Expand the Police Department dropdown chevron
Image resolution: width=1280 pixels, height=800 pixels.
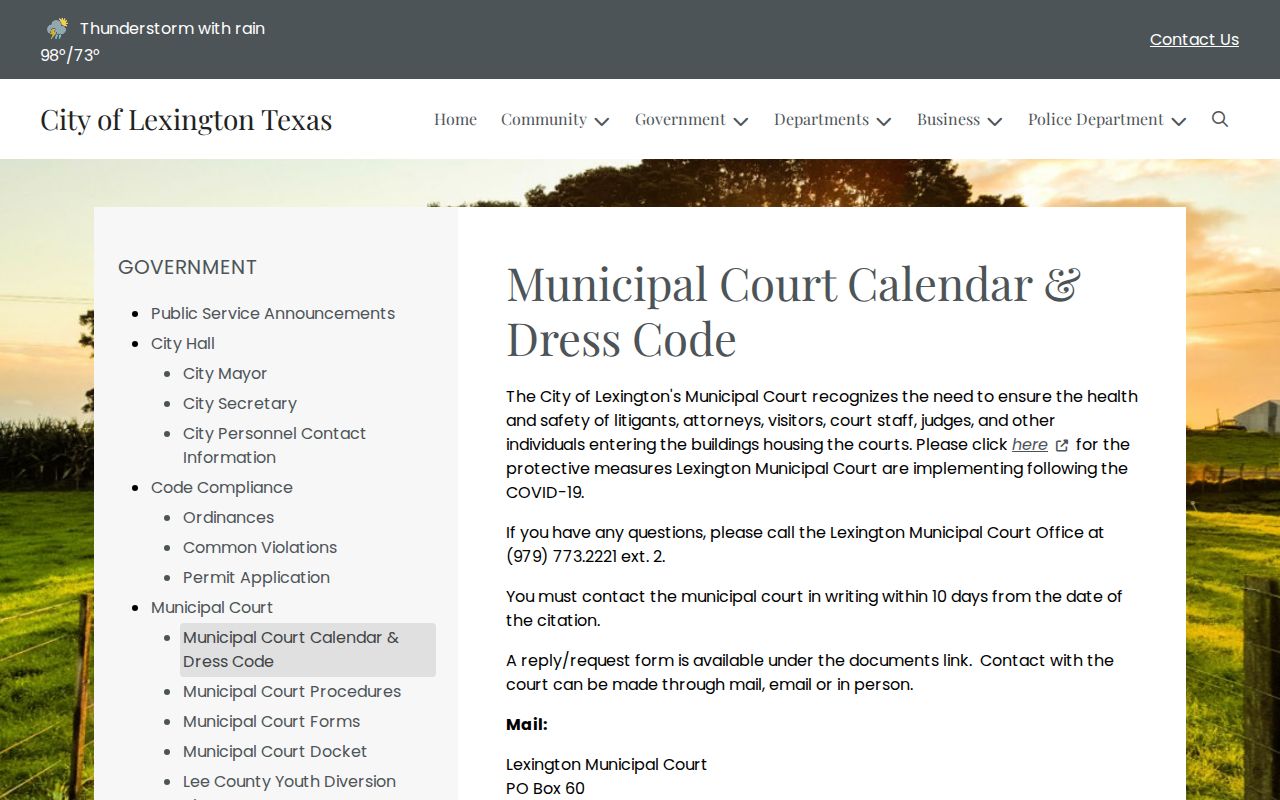tap(1179, 121)
